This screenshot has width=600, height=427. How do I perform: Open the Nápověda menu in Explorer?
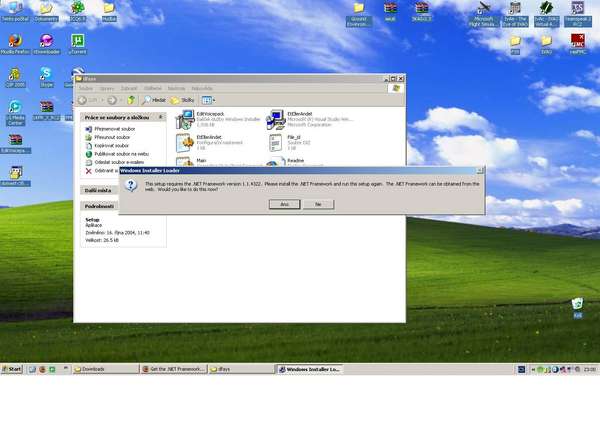pyautogui.click(x=202, y=88)
